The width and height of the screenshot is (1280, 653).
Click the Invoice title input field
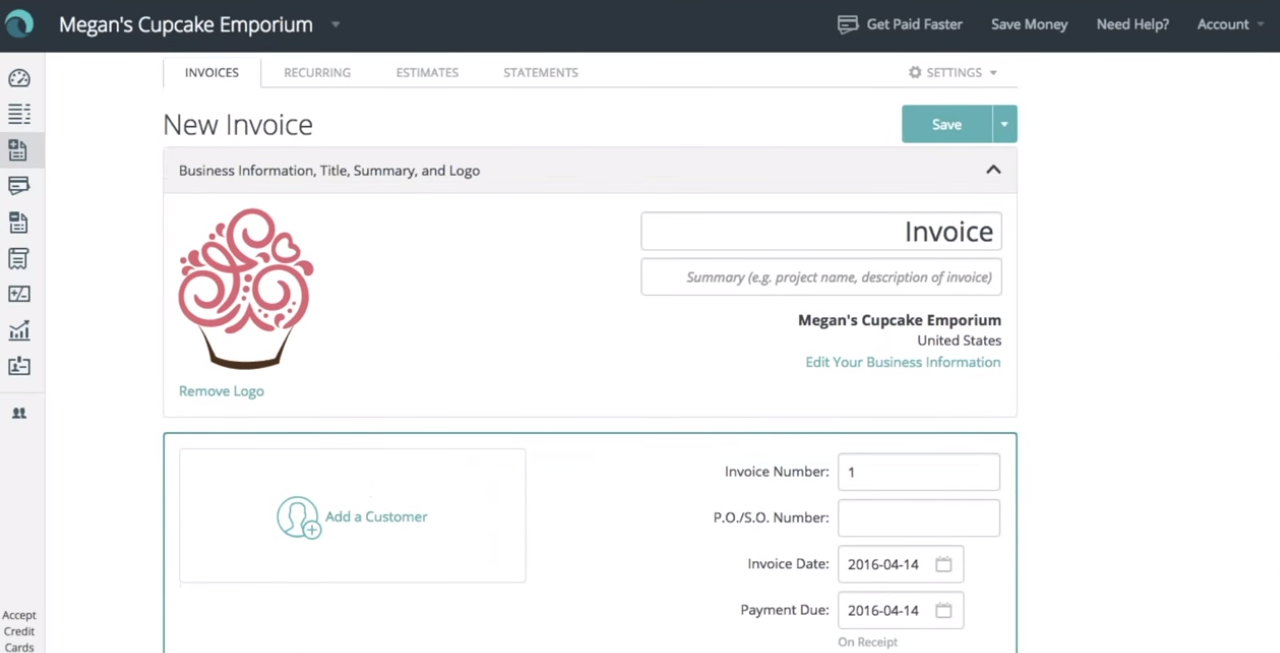821,231
